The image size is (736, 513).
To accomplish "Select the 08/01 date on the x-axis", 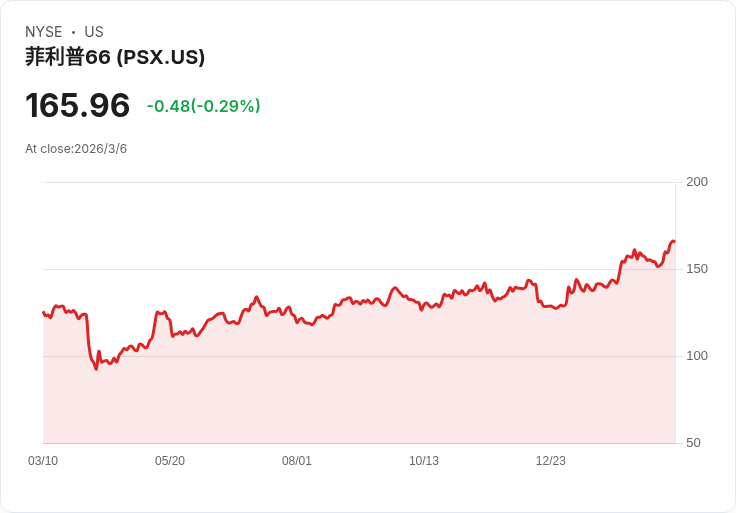I will (x=297, y=461).
